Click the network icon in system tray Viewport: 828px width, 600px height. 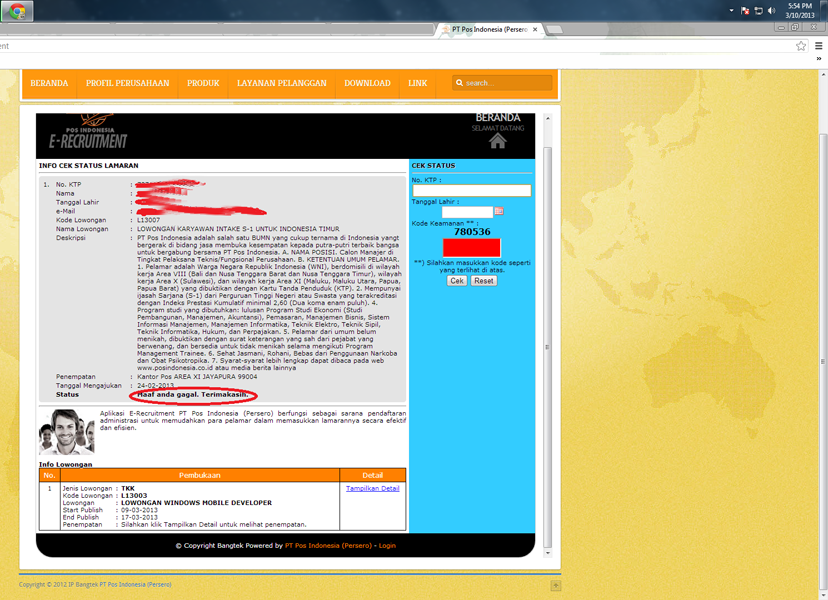tap(758, 11)
